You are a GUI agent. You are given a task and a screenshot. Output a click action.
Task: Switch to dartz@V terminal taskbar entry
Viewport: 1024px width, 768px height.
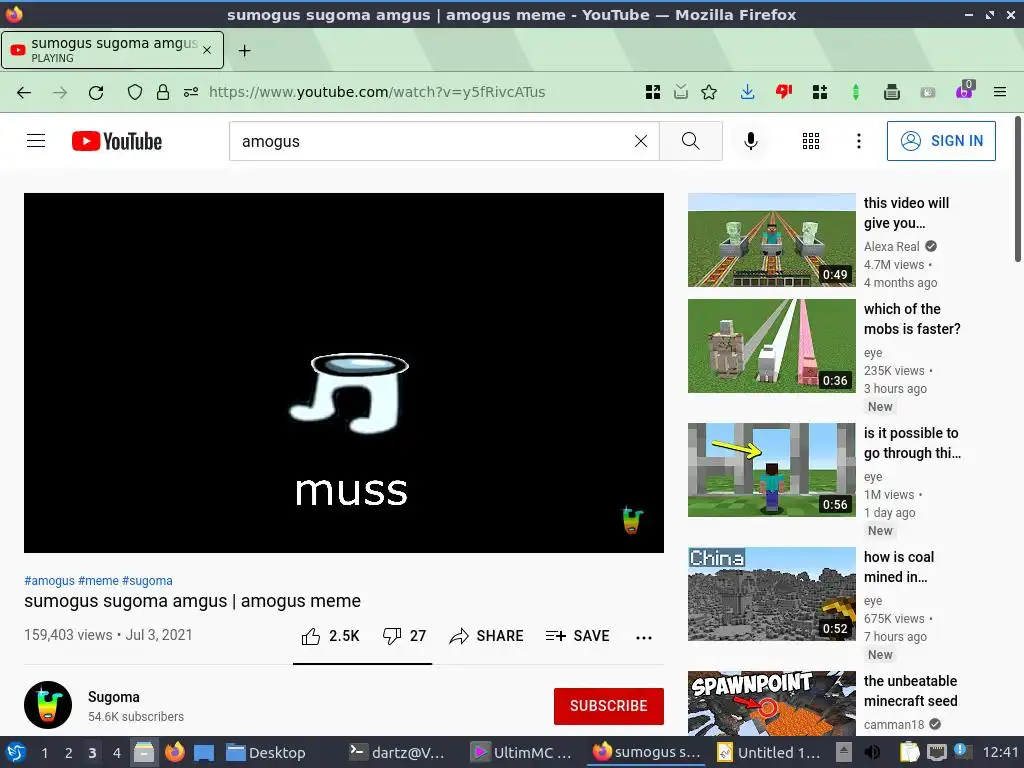tap(396, 752)
